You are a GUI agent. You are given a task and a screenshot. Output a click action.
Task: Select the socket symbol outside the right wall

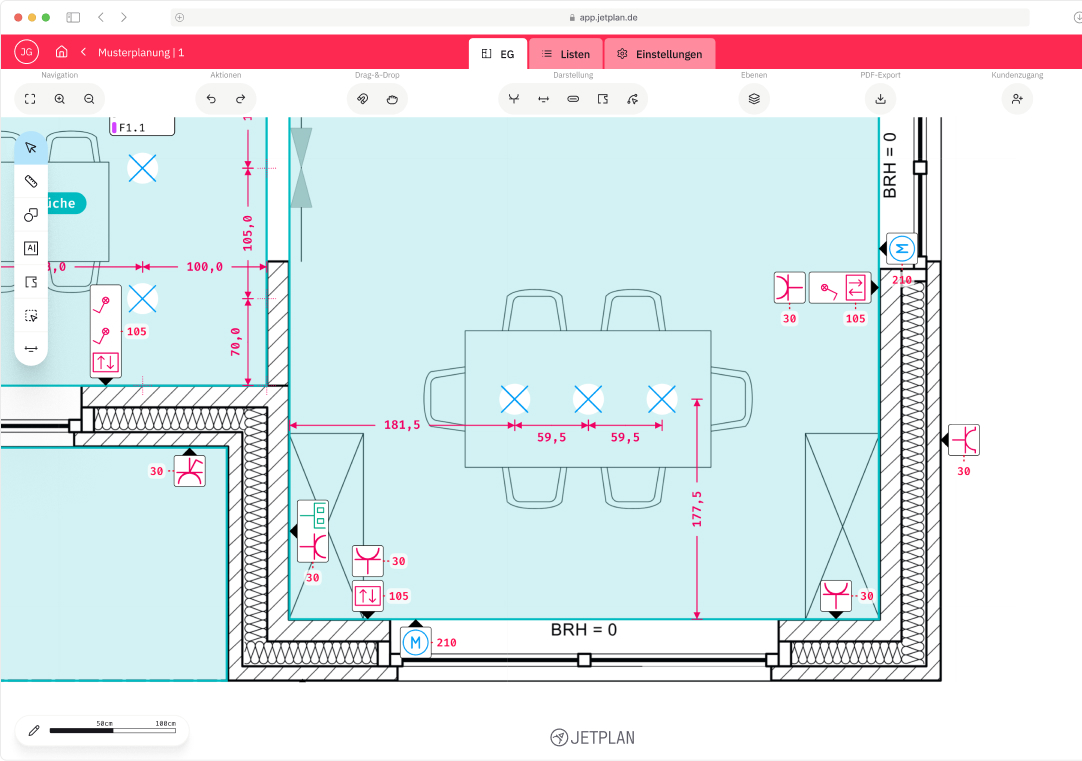pyautogui.click(x=964, y=440)
